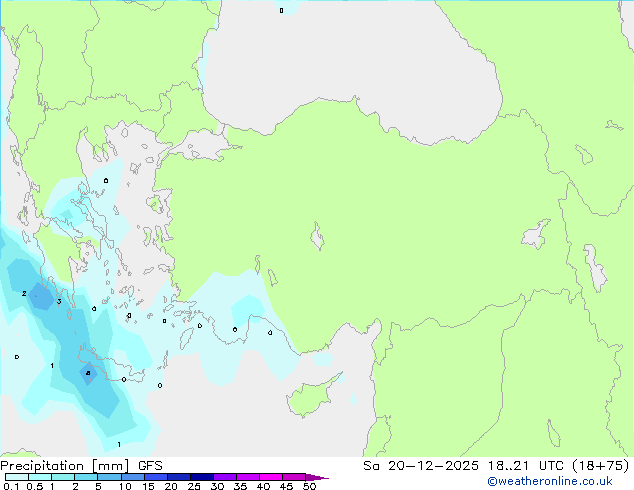
Task: Click the 0.1–0.5 mm palest cyan legend swatch
Action: click(17, 477)
